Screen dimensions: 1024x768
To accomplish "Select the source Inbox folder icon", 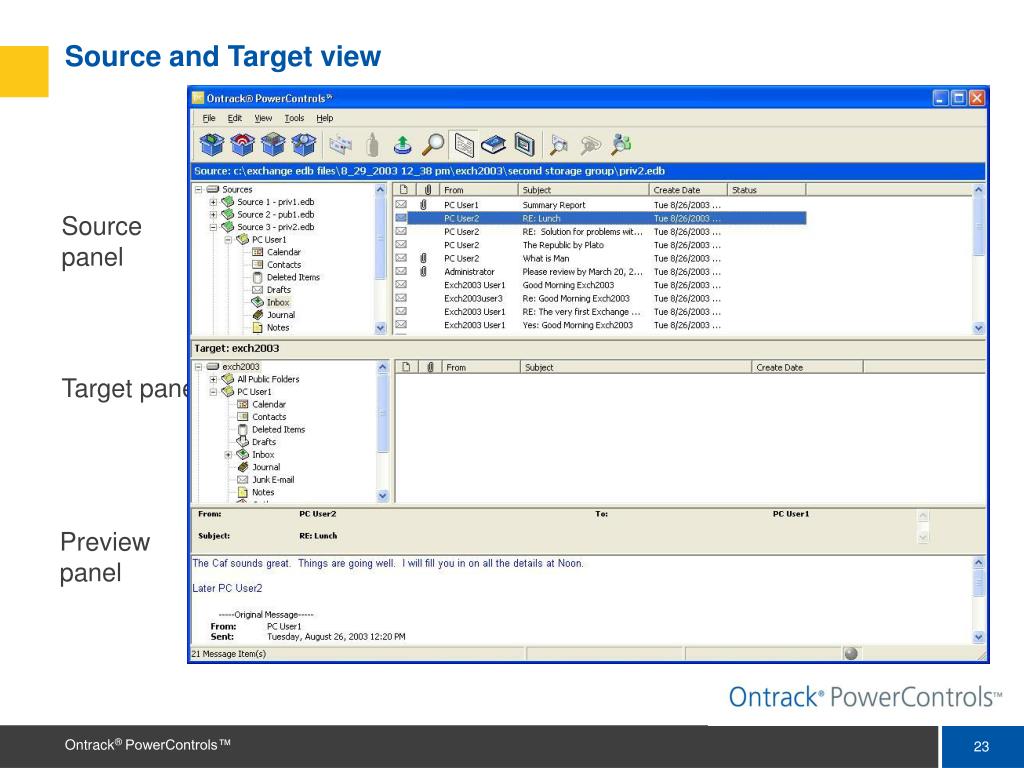I will (257, 302).
